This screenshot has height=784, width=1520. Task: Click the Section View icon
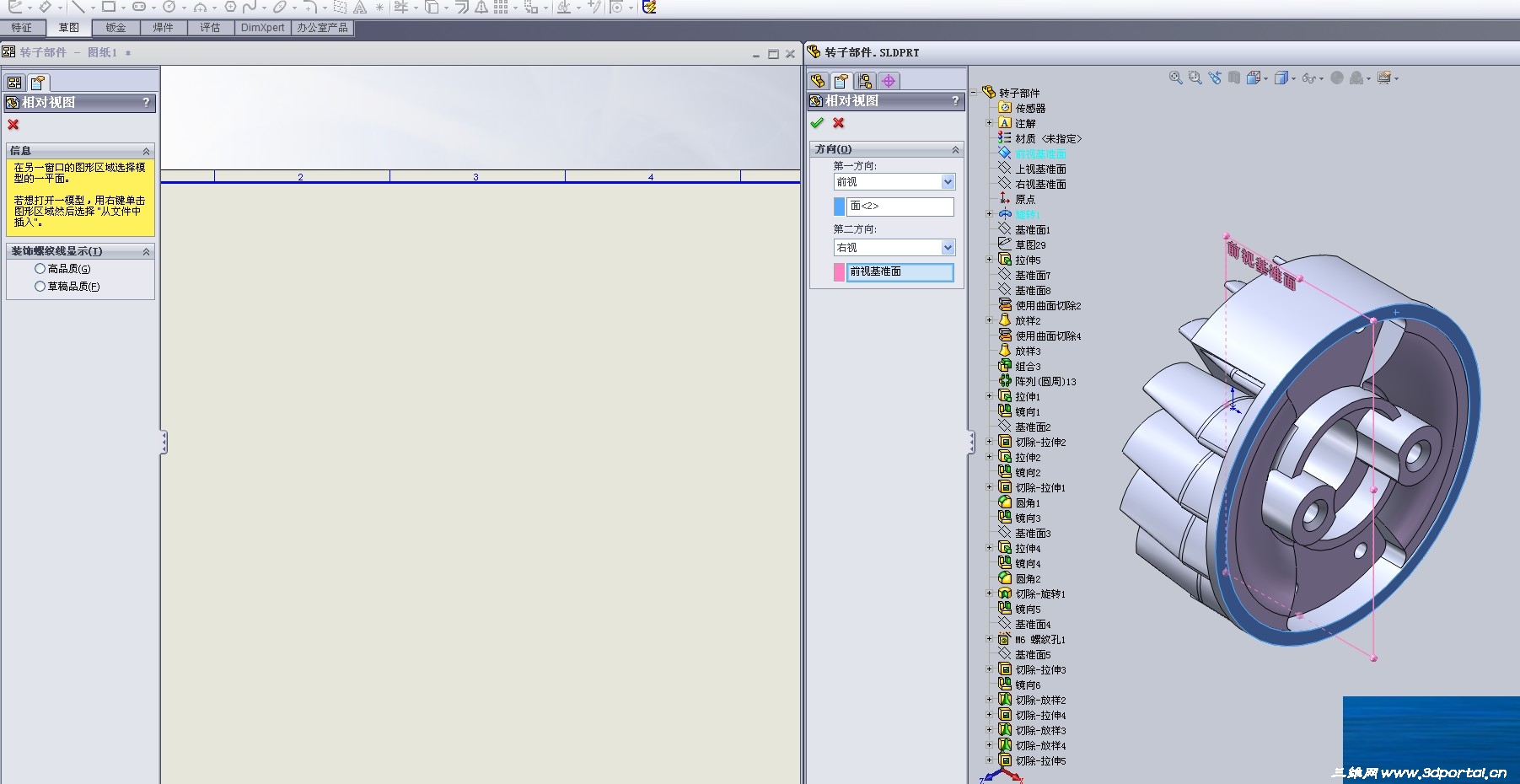point(1234,78)
